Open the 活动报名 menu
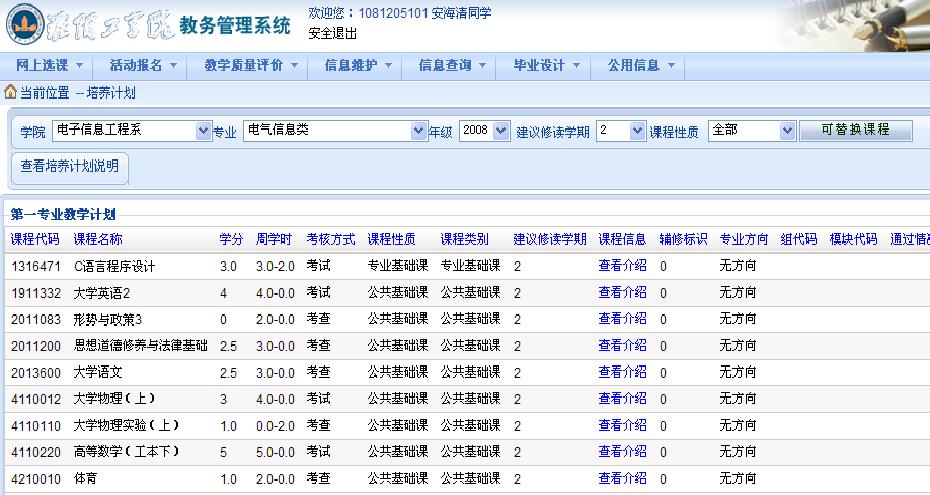 point(143,65)
